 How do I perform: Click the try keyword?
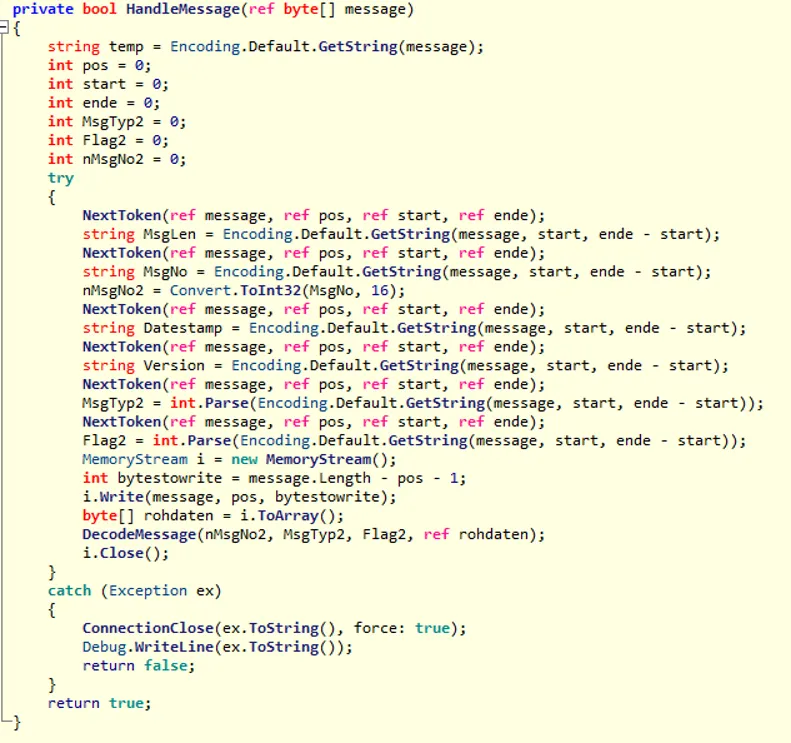tap(60, 178)
